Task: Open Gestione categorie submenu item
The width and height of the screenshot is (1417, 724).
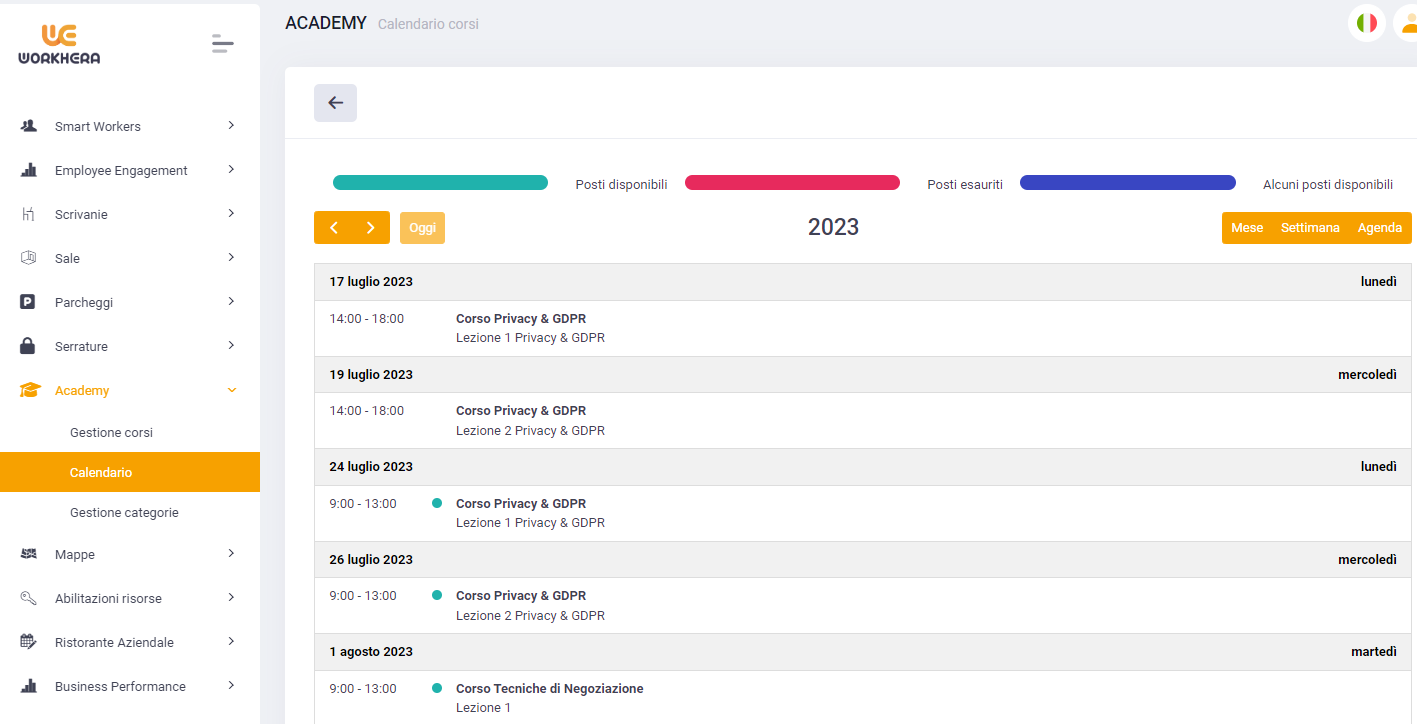Action: click(124, 513)
